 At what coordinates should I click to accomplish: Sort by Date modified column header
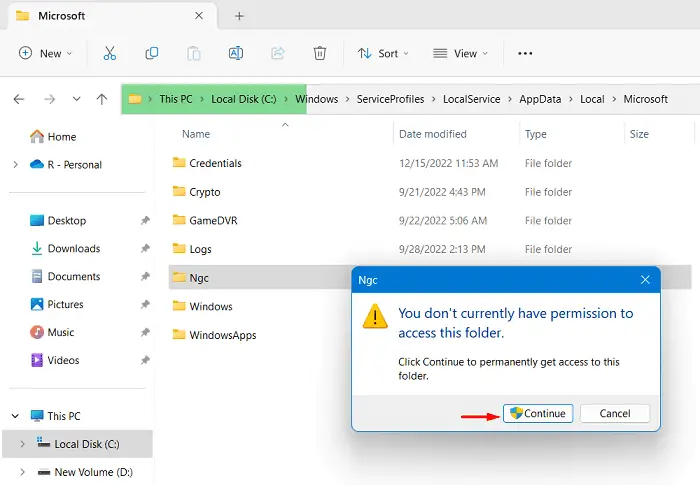click(x=433, y=134)
